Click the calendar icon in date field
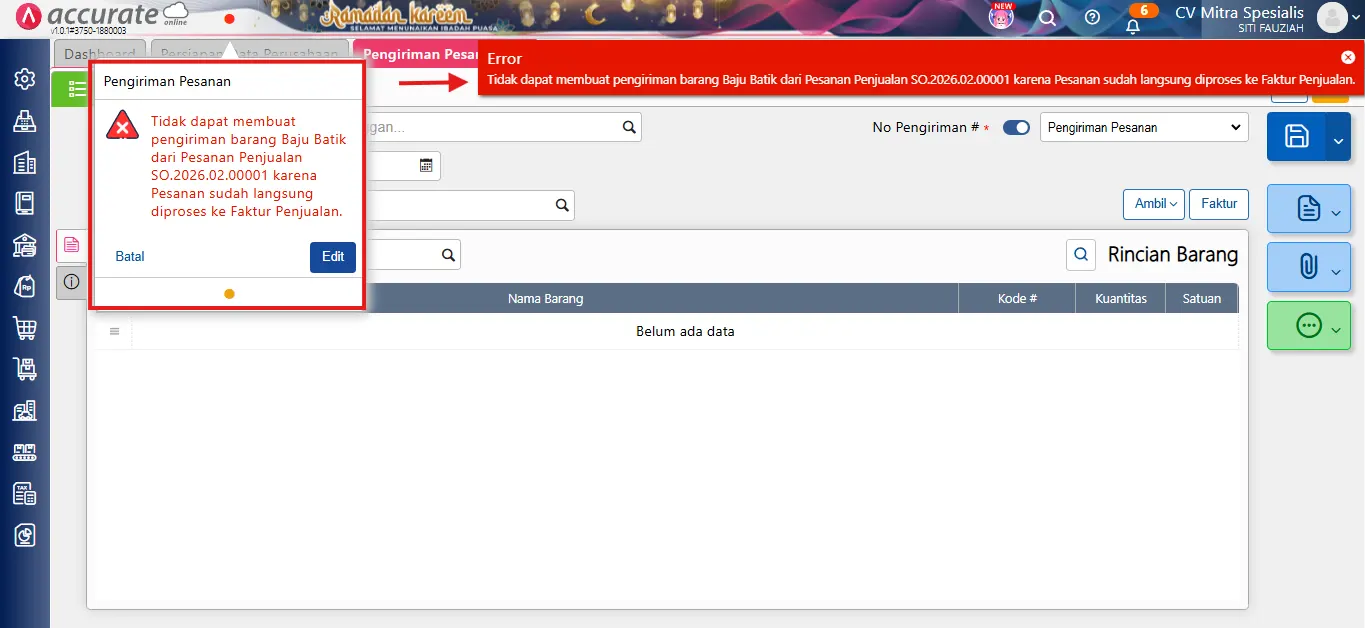Screen dimensions: 1365x628 426,166
